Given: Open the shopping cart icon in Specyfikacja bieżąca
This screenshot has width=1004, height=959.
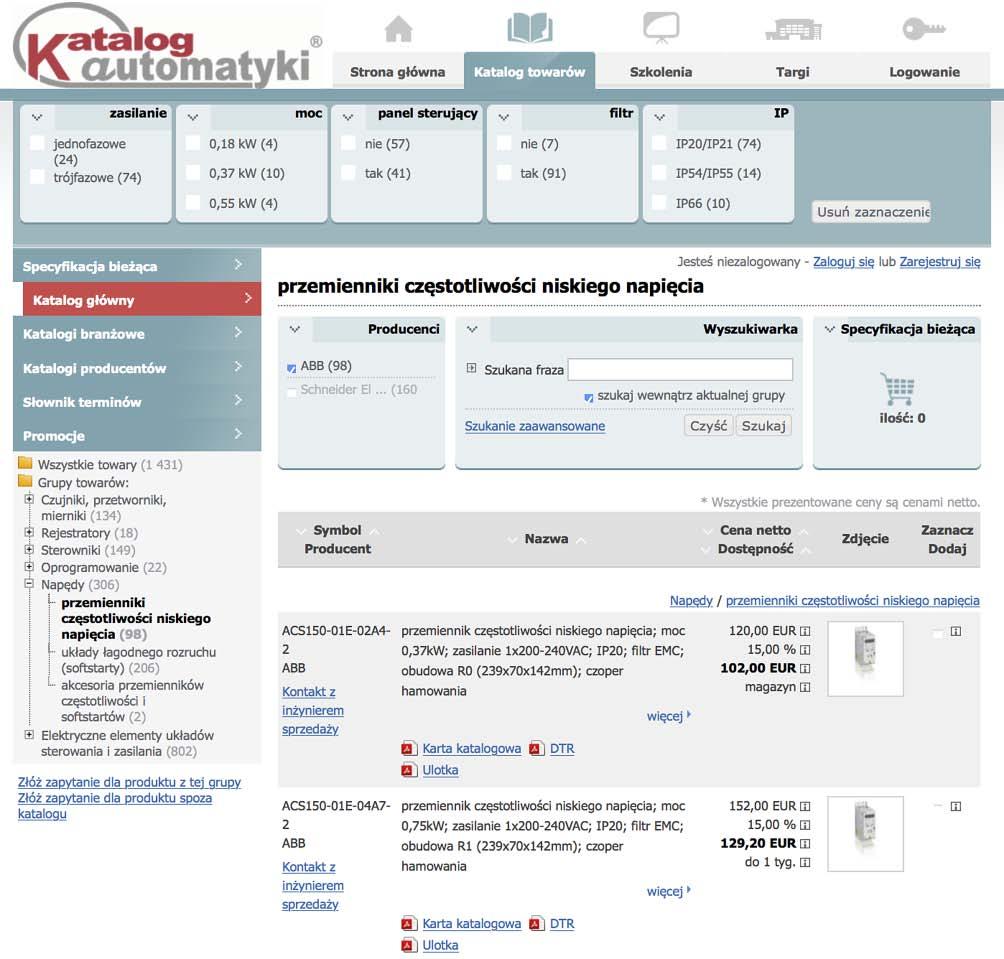Looking at the screenshot, I should tap(898, 388).
